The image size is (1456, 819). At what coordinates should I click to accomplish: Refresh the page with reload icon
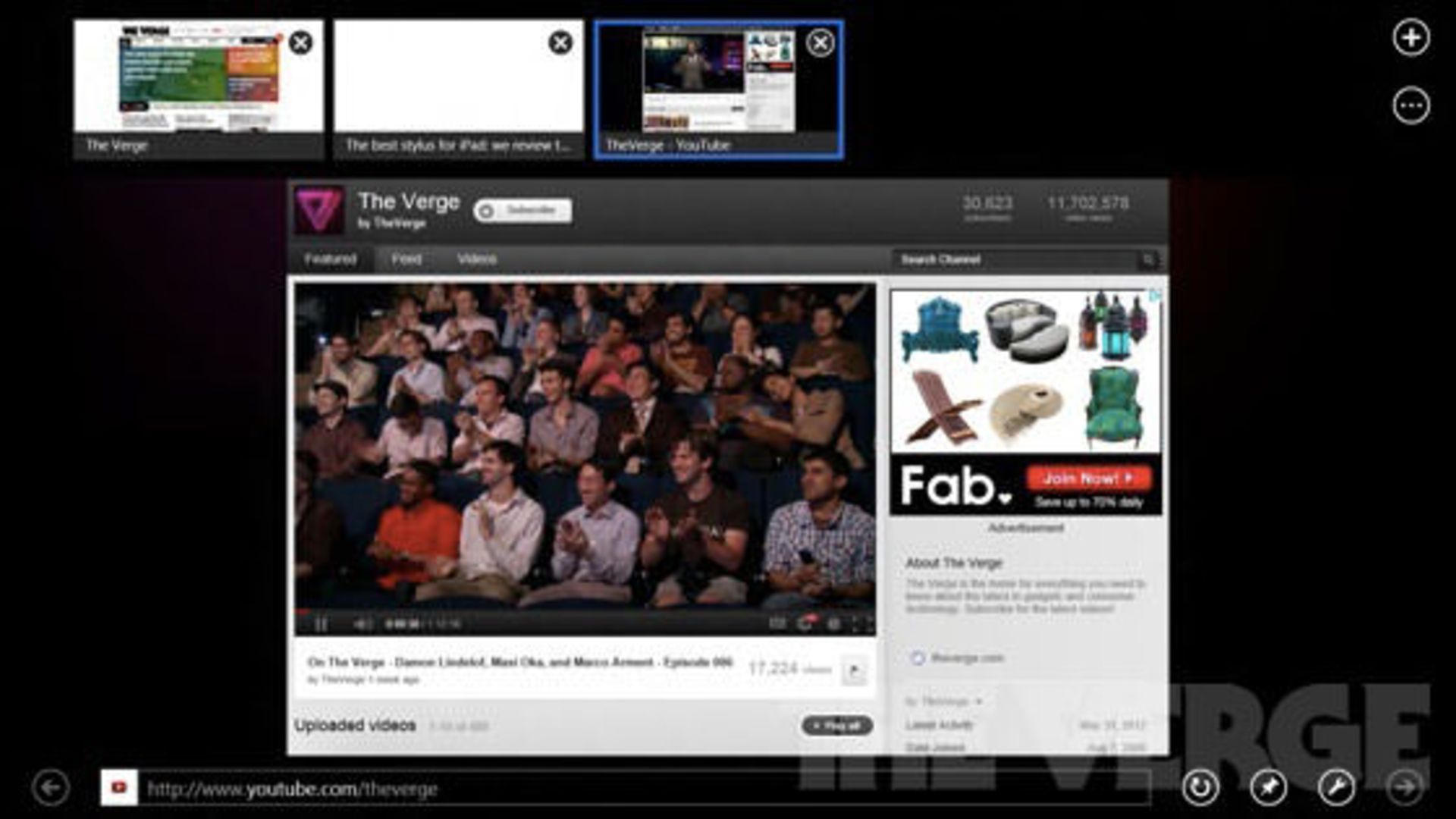tap(1200, 787)
